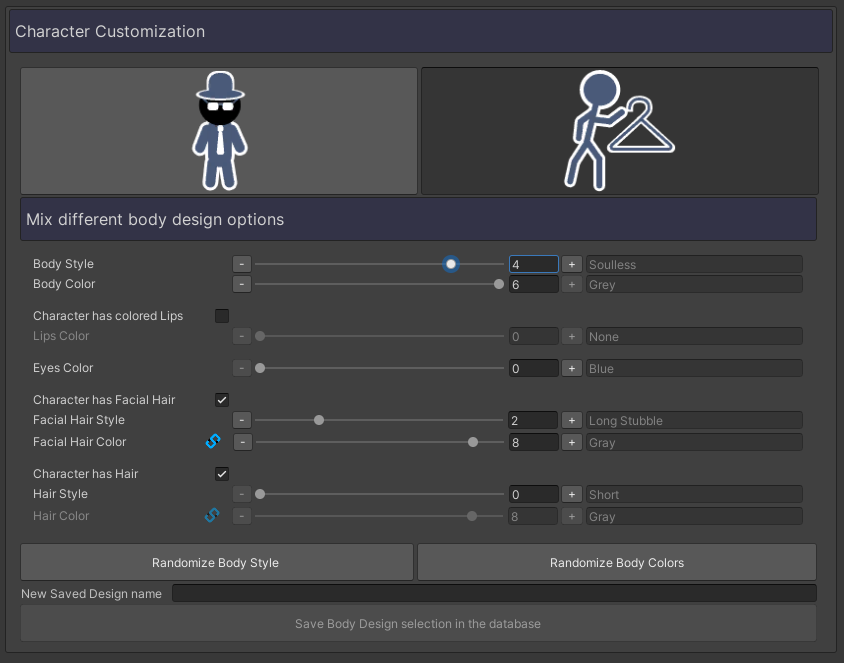Viewport: 844px width, 663px height.
Task: Click the Body Style slider handle
Action: 451,264
